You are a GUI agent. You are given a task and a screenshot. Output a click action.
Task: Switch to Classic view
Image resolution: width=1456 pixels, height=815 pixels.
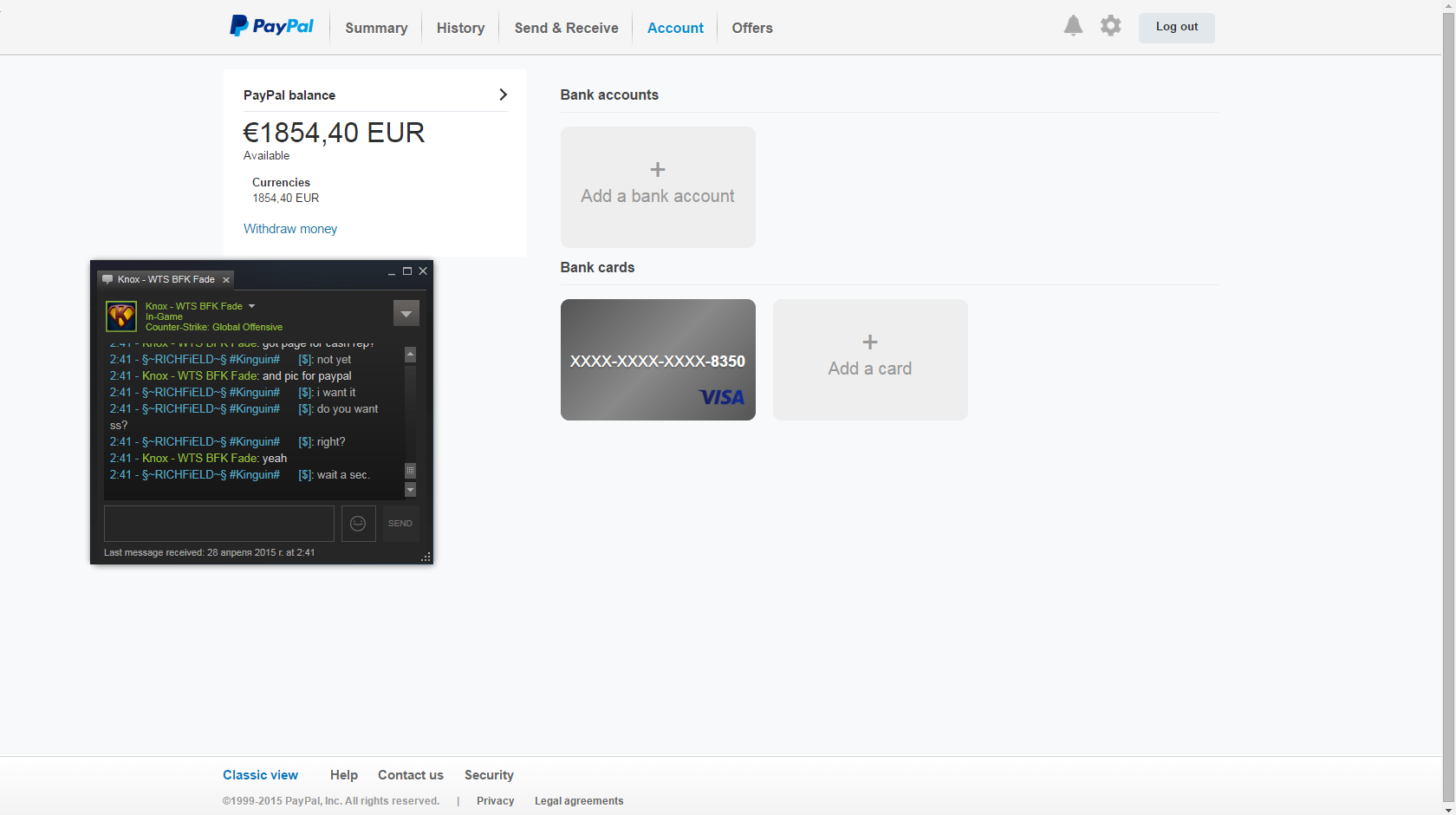pos(260,775)
